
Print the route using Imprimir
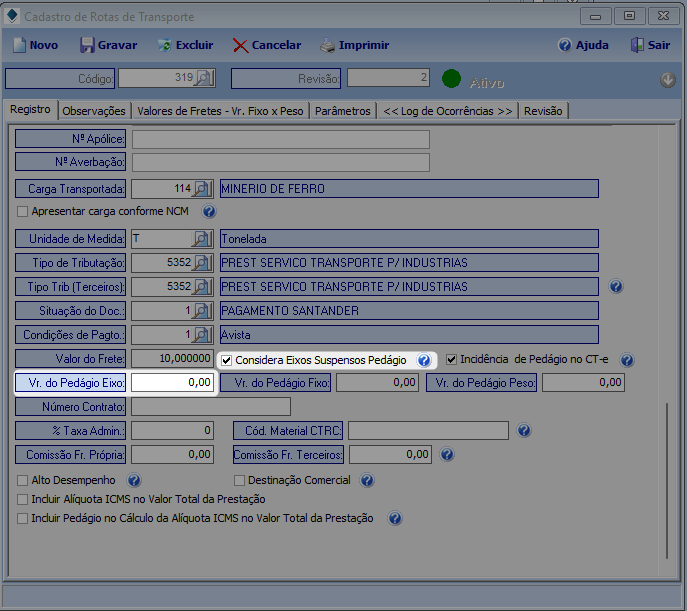[354, 45]
